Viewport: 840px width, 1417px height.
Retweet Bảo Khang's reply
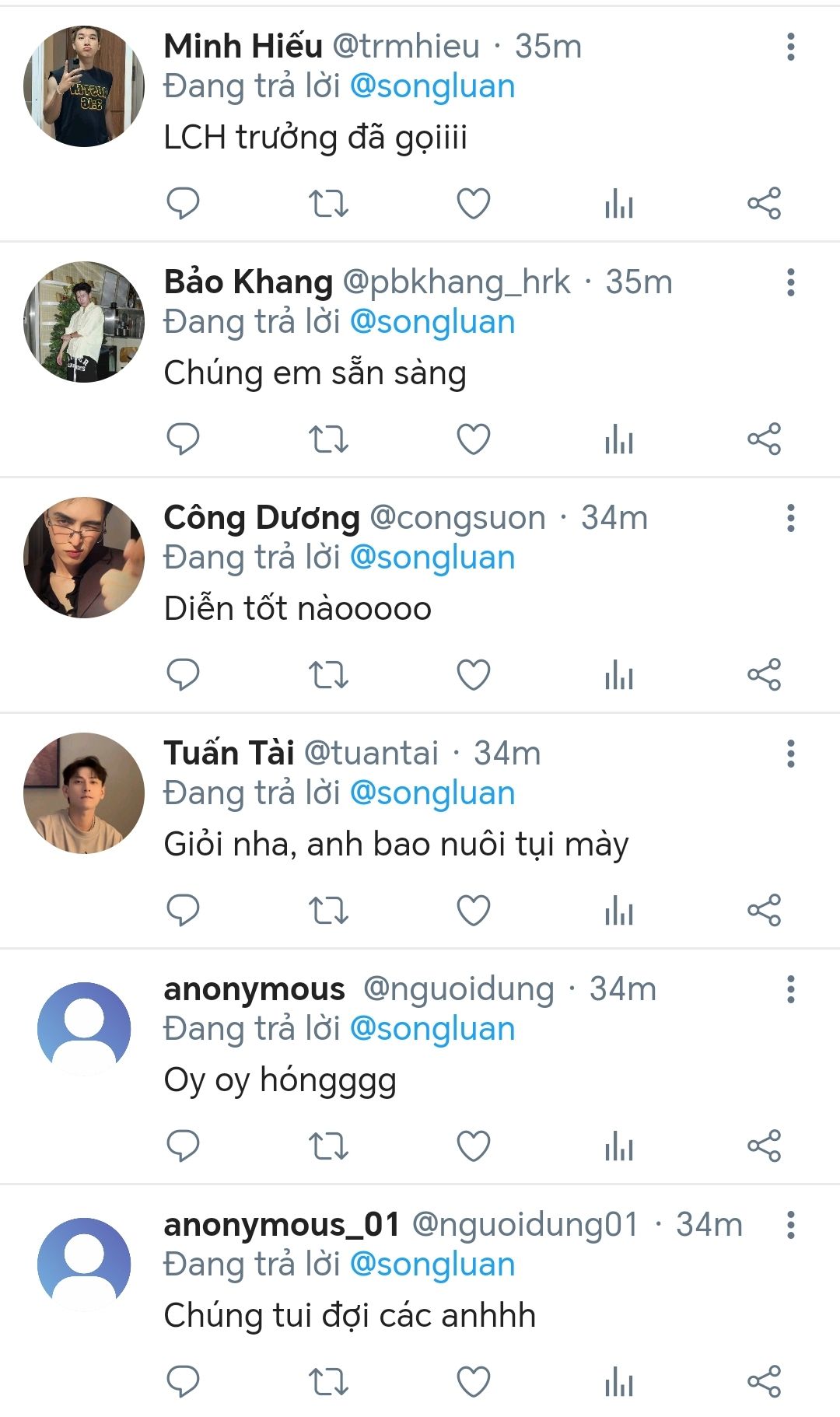click(x=328, y=439)
